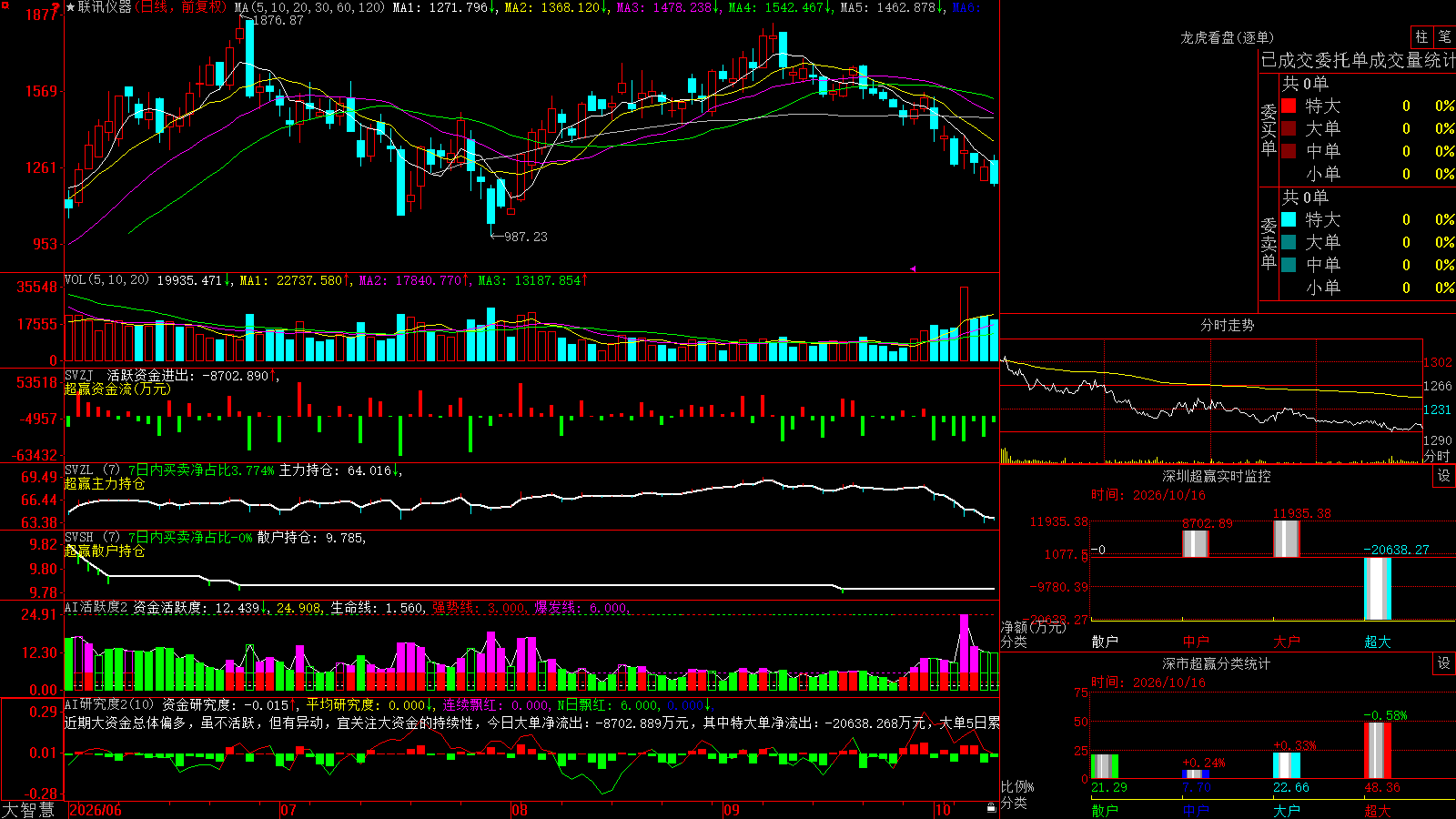
Task: Click the 超赢资金流(万元) label
Action: pyautogui.click(x=117, y=389)
